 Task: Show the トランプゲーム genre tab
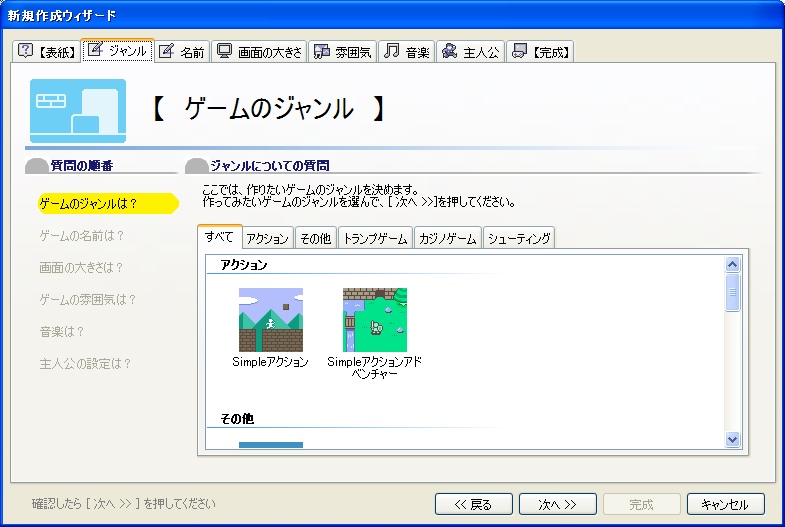click(375, 238)
